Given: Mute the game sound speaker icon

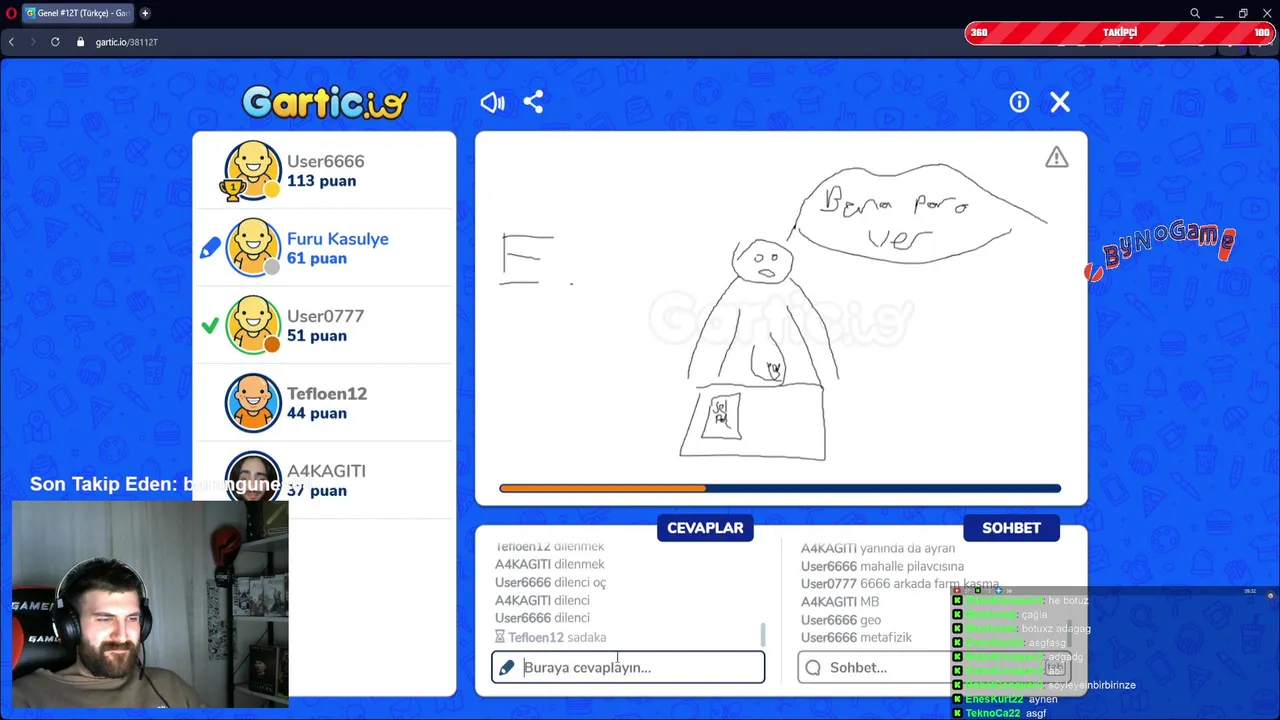Looking at the screenshot, I should [x=492, y=102].
